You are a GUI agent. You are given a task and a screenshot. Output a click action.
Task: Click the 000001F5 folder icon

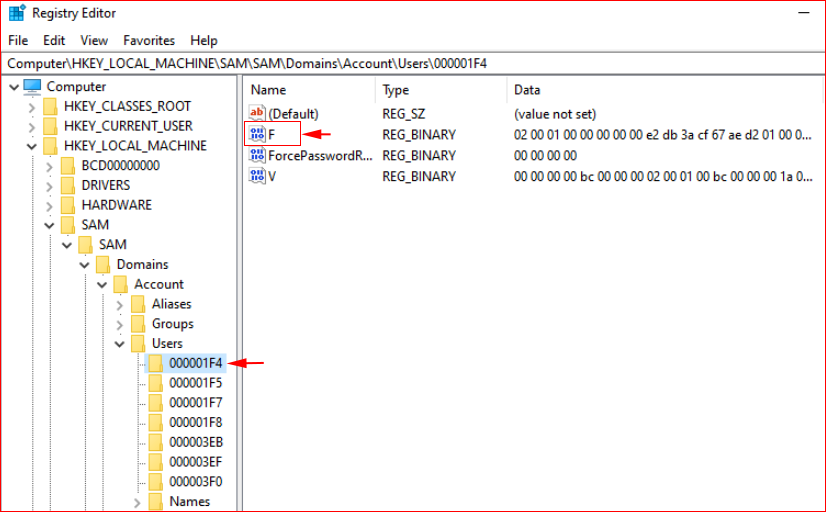pyautogui.click(x=155, y=383)
